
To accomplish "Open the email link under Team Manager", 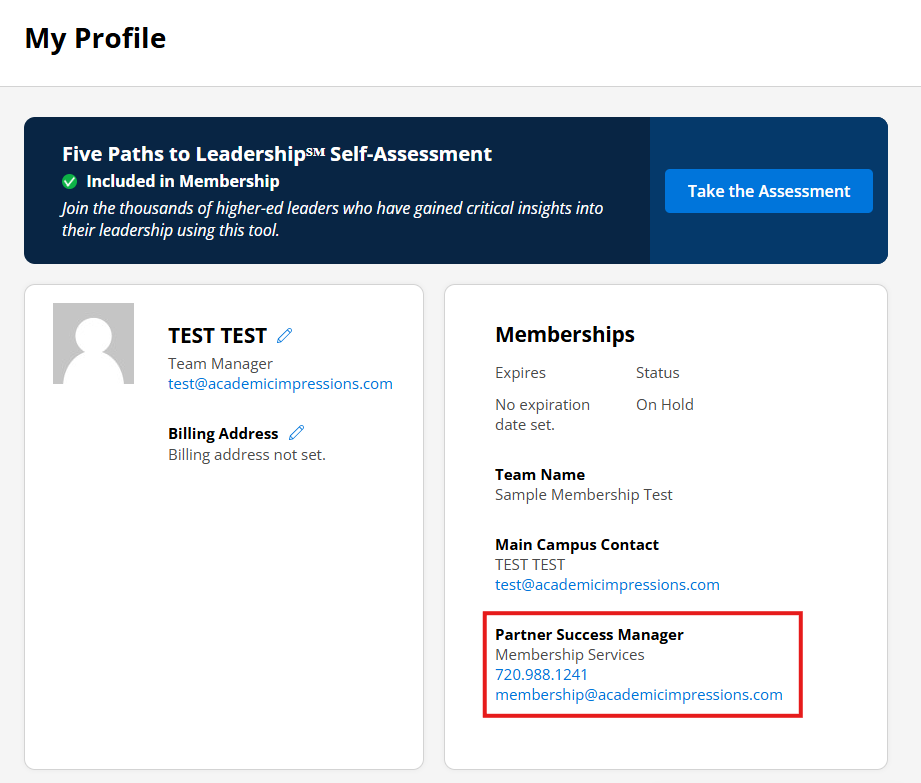I will click(280, 384).
